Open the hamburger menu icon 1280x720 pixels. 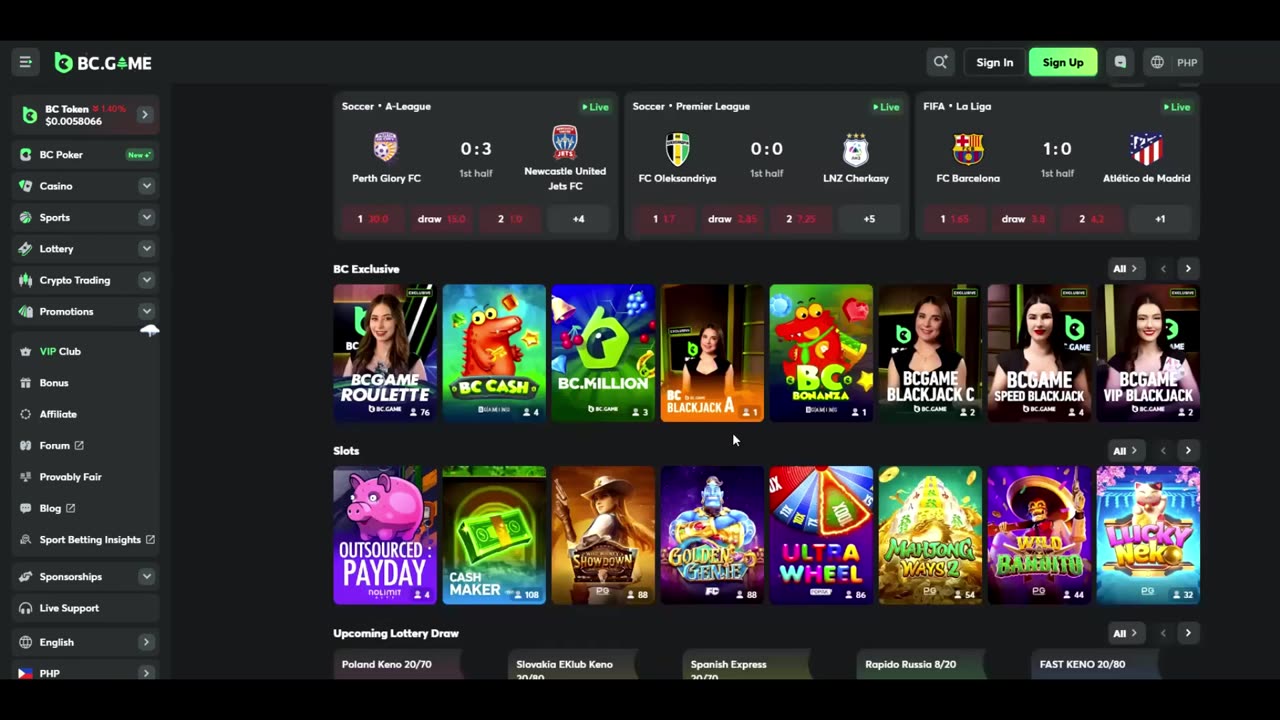pos(26,62)
